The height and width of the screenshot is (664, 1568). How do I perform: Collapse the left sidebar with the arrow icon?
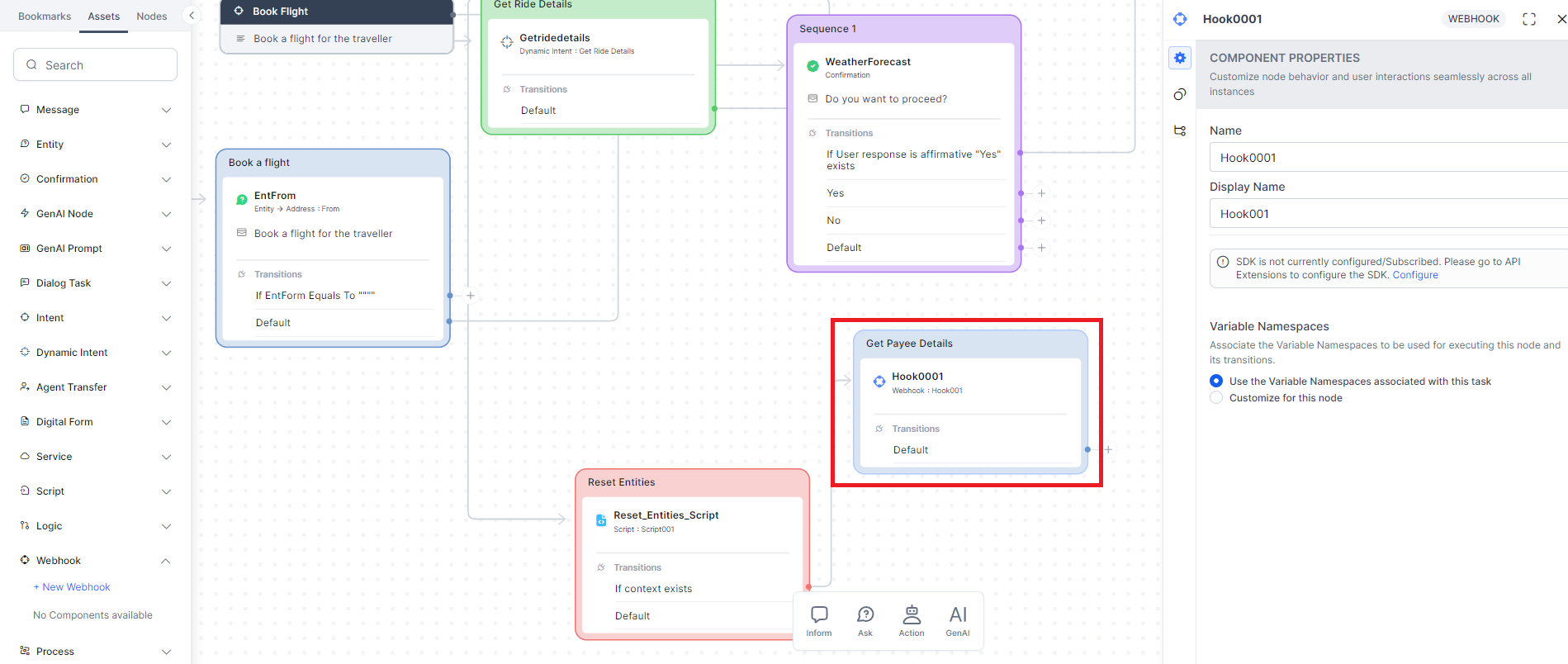[192, 16]
